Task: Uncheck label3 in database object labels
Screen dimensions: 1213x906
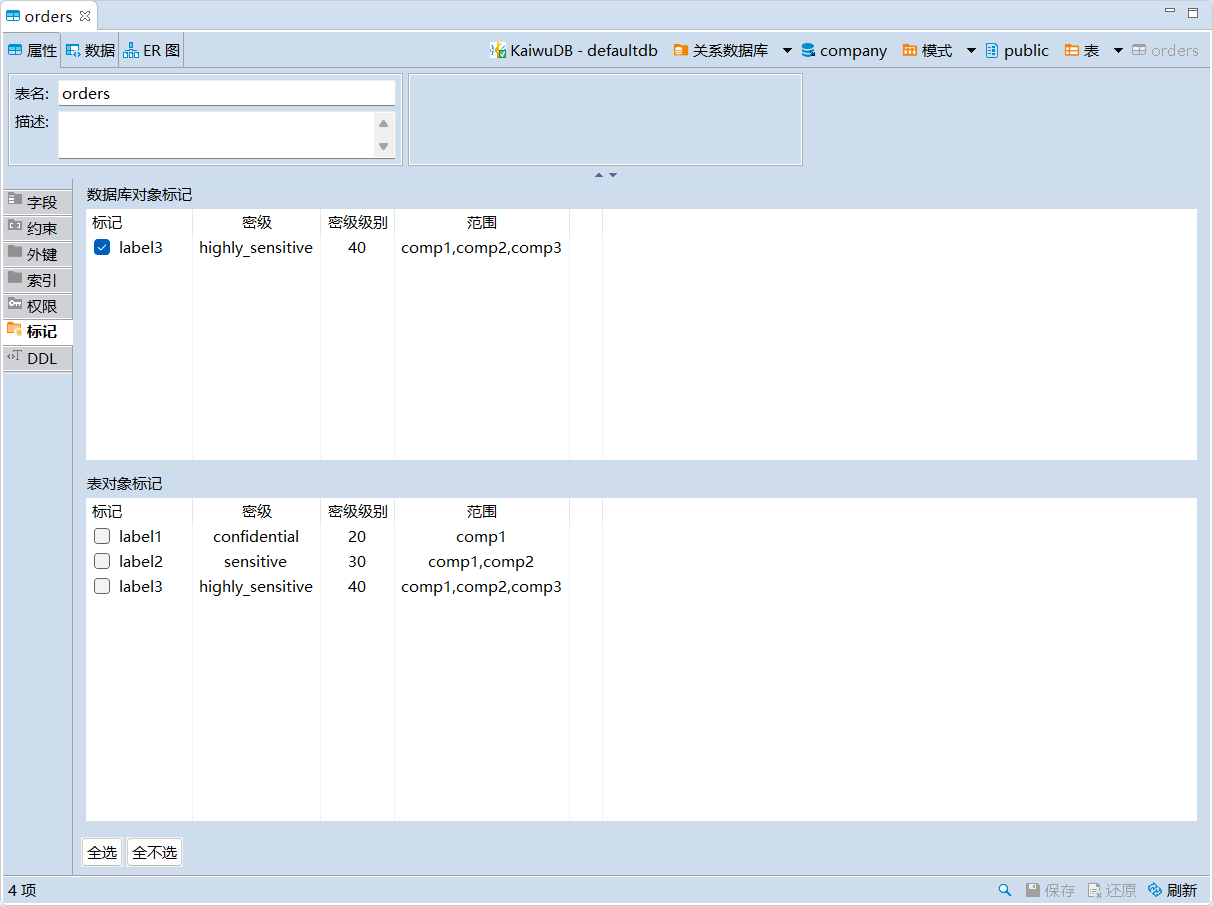Action: (x=102, y=248)
